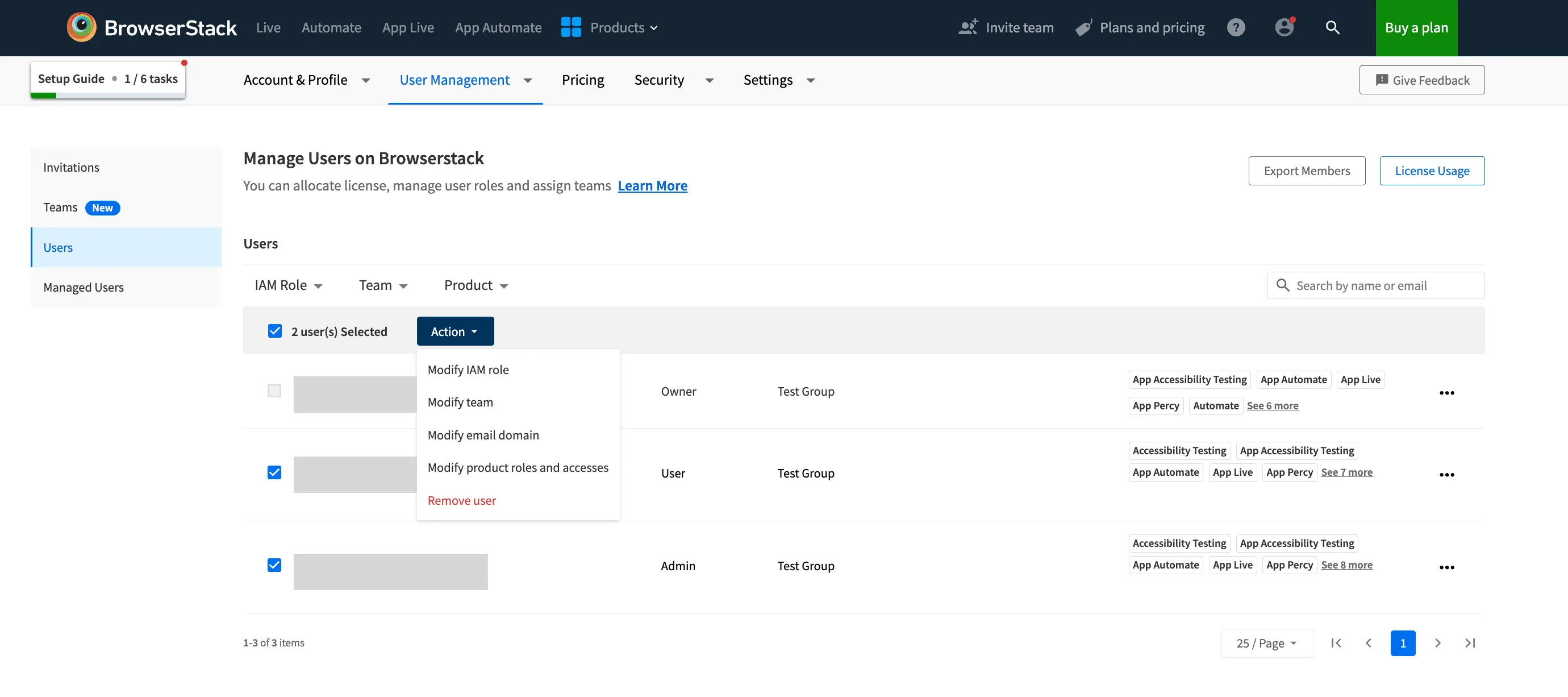Select Remove user from Action menu
The image size is (1568, 697).
461,499
